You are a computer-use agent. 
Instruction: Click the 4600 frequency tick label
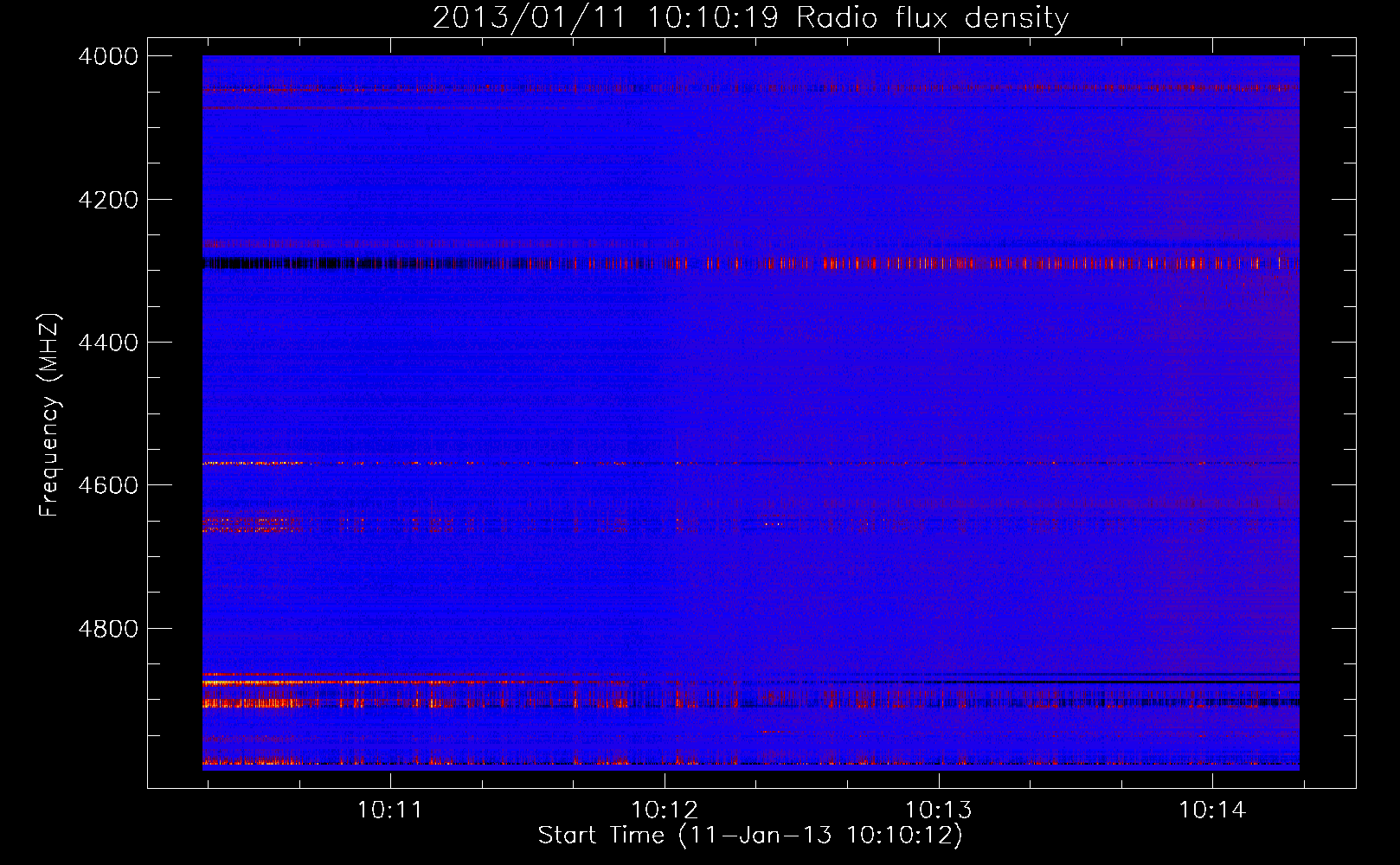[x=108, y=485]
